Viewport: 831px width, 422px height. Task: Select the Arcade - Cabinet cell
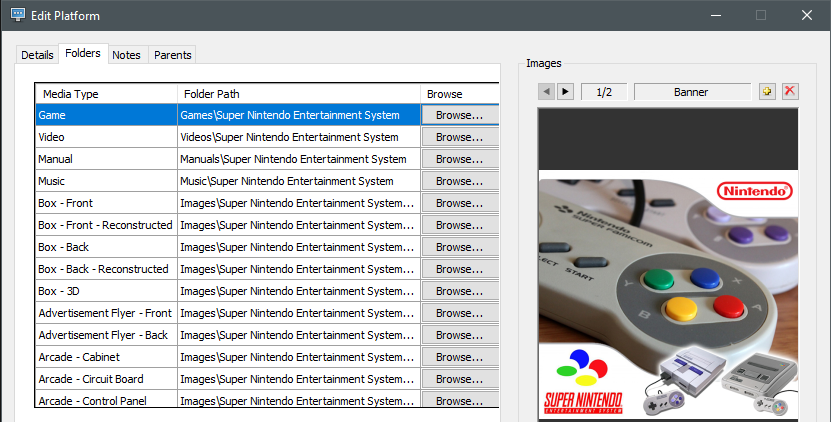coord(106,357)
